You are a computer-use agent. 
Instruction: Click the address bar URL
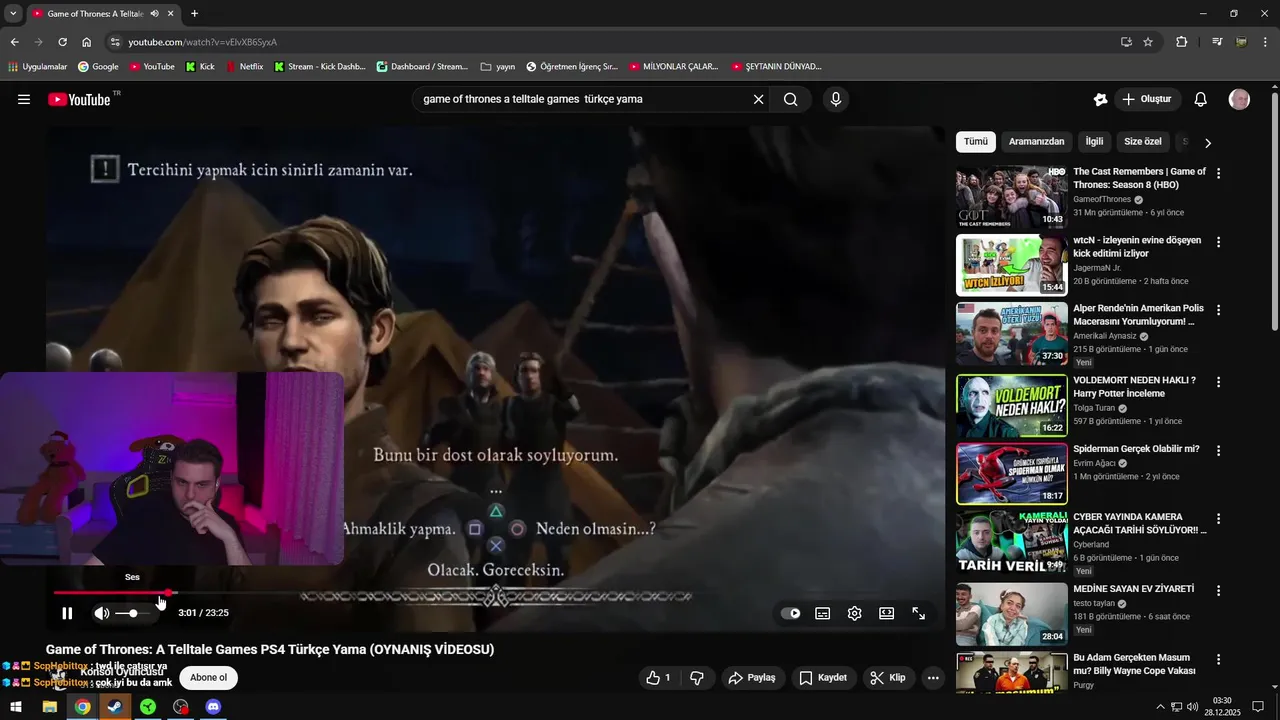click(x=202, y=42)
